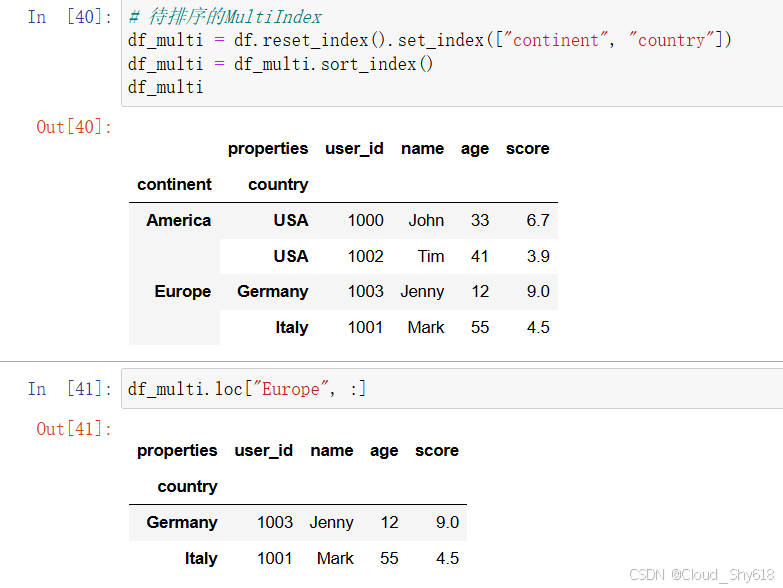The height and width of the screenshot is (588, 783).
Task: Click the df_multi.loc["Europe", :] code
Action: coord(247,388)
